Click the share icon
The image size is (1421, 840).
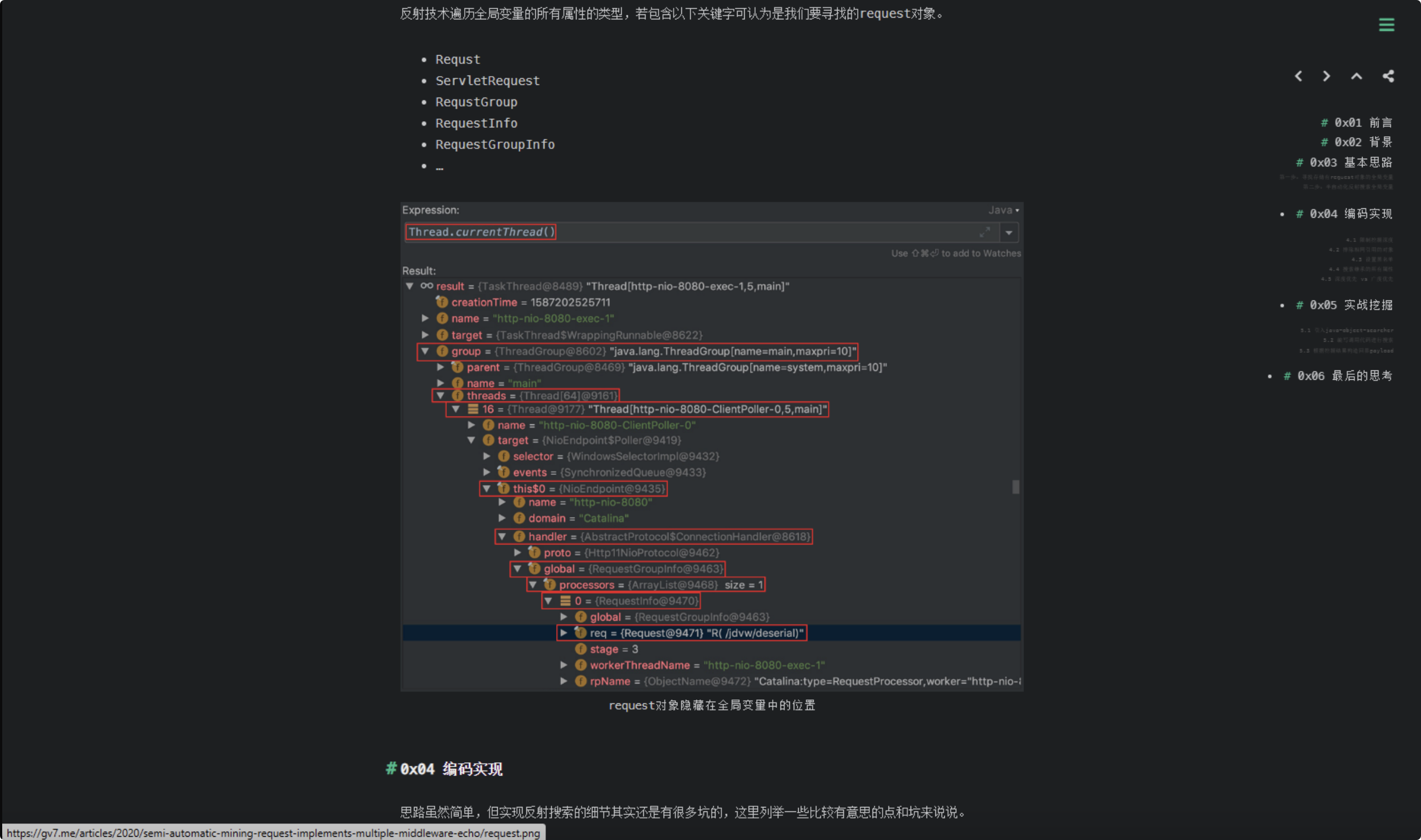click(x=1387, y=76)
